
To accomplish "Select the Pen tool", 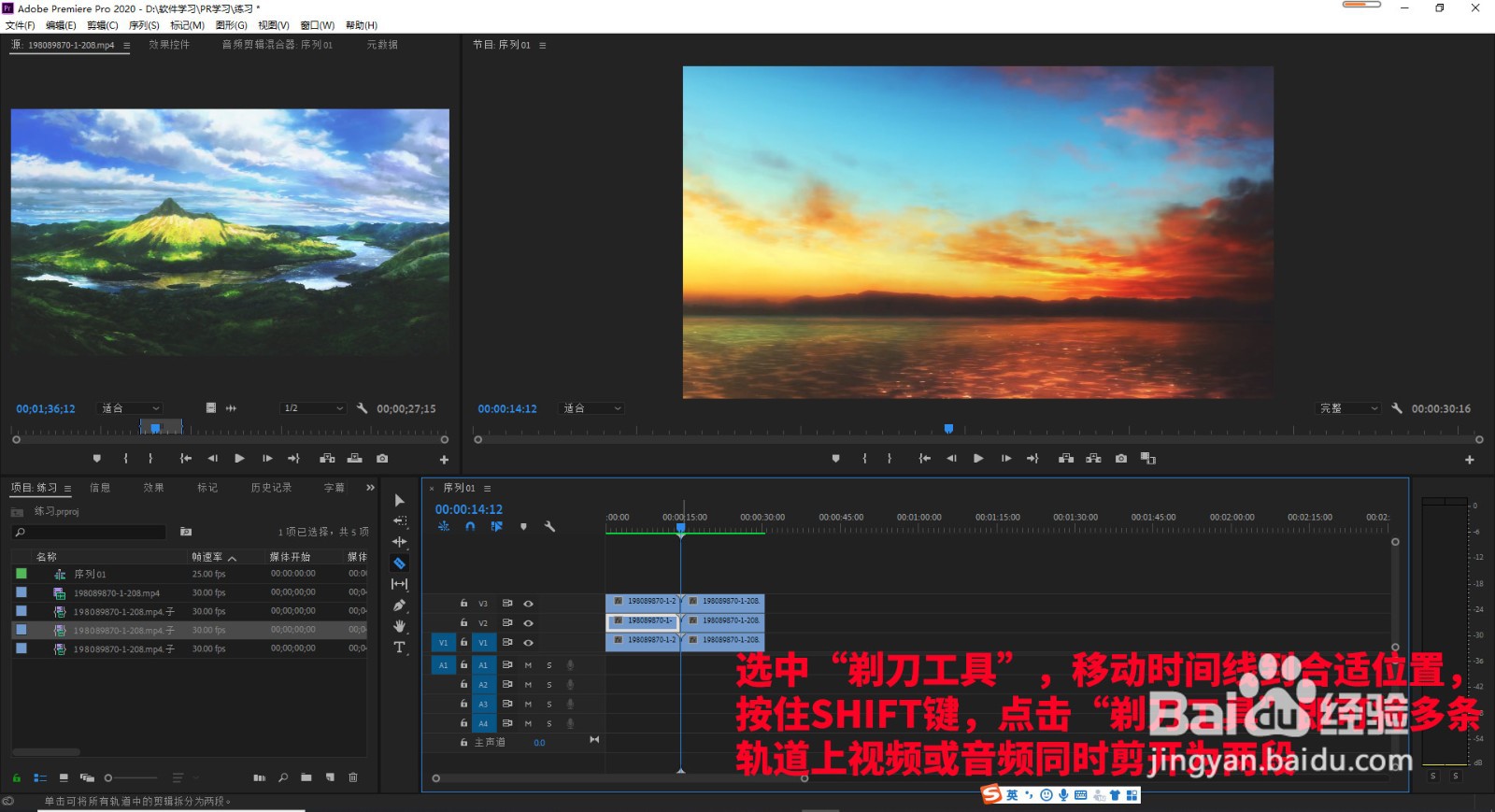I will point(400,605).
